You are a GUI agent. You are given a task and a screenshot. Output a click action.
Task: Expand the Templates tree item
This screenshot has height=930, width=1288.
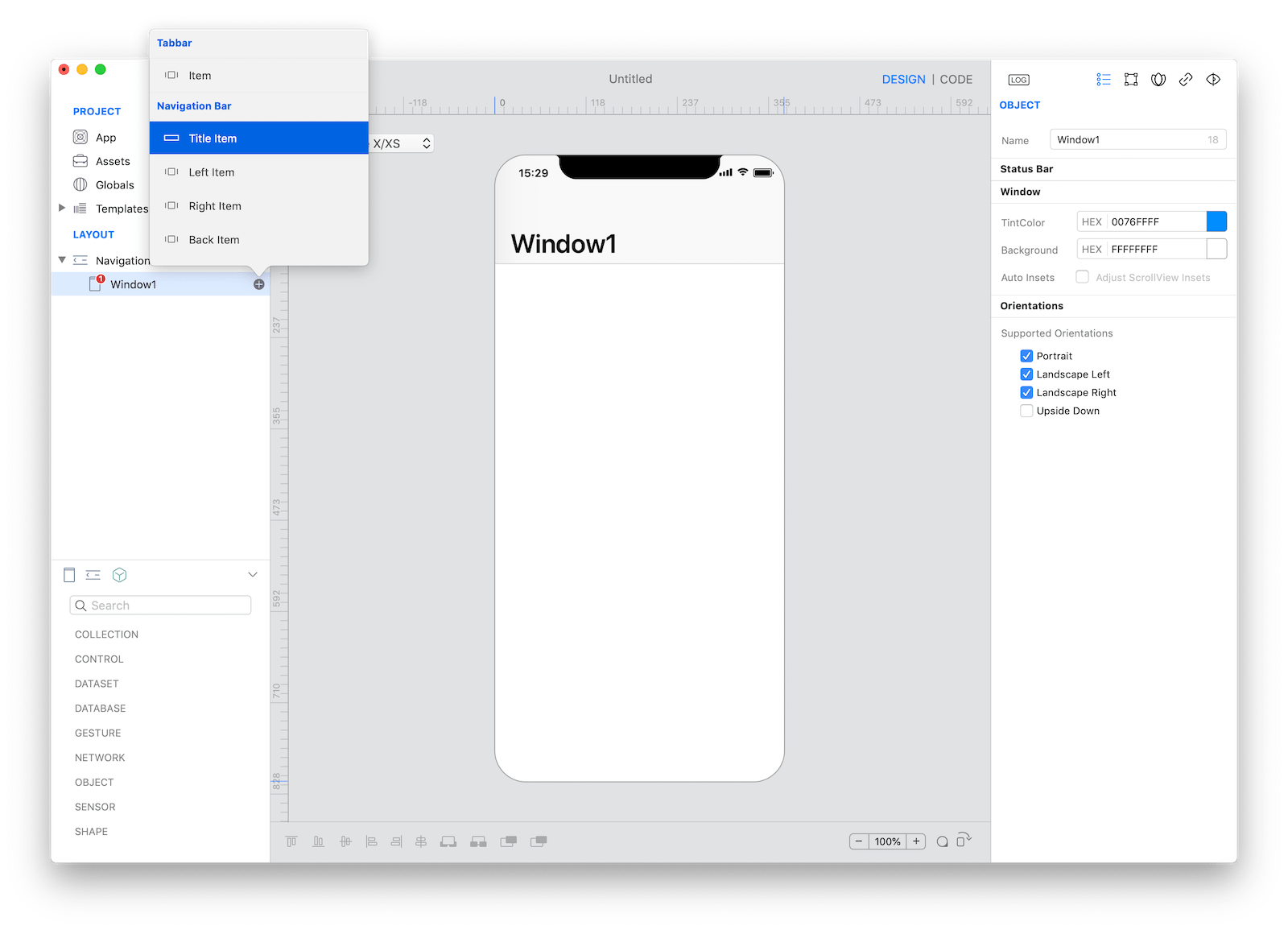tap(62, 208)
